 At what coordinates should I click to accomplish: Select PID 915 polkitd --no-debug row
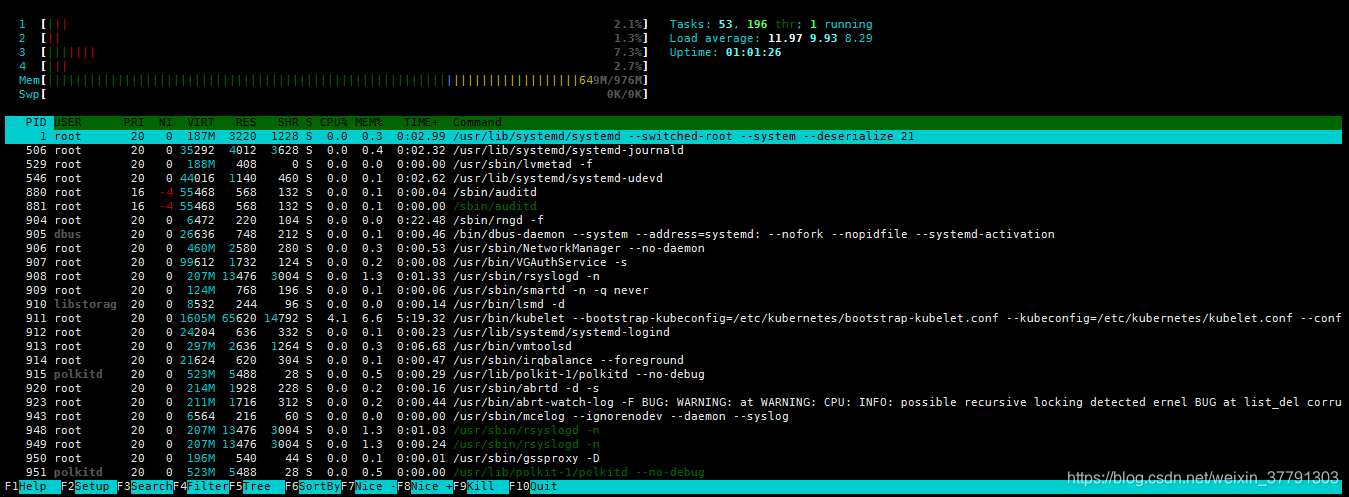[x=674, y=374]
